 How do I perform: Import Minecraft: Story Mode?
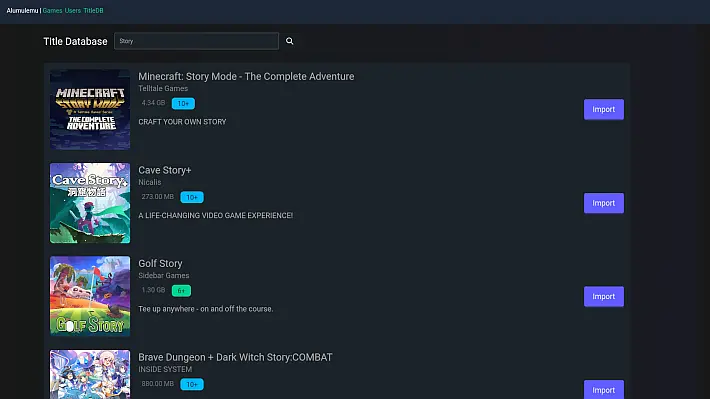click(604, 110)
